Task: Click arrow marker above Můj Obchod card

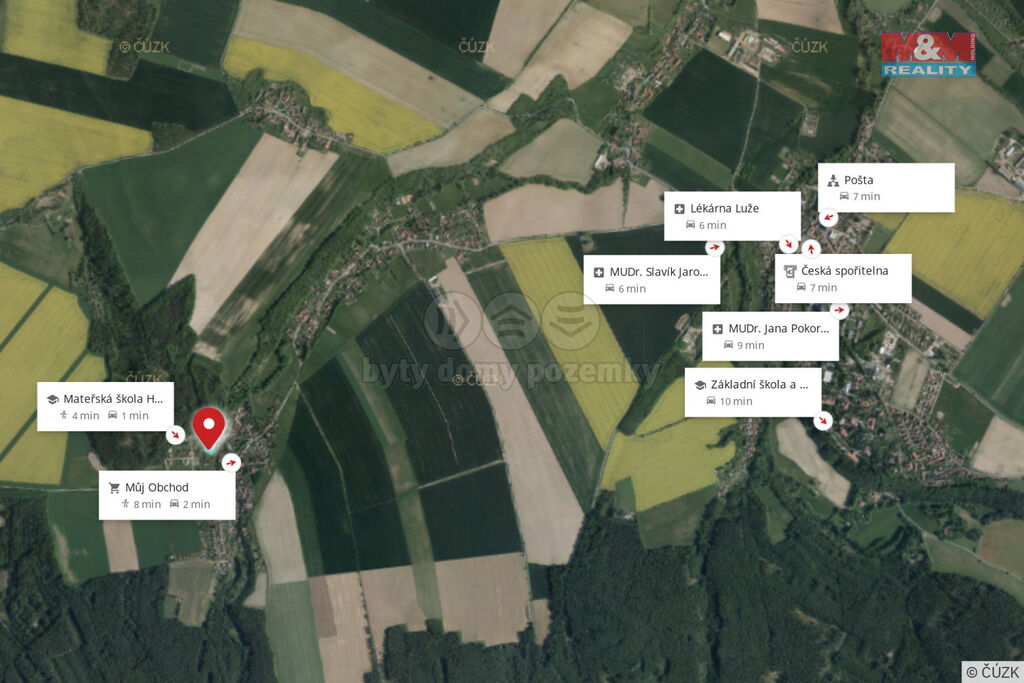Action: coord(231,463)
